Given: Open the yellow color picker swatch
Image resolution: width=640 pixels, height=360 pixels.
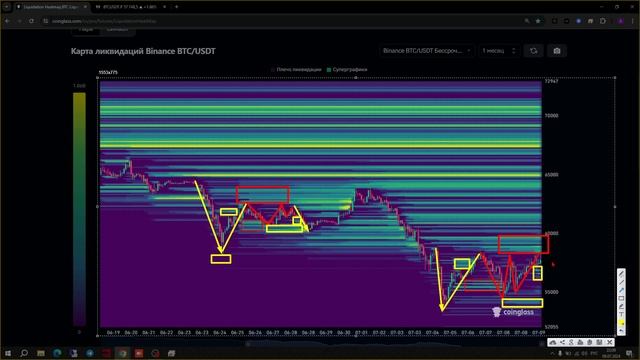Looking at the screenshot, I should coord(621,323).
